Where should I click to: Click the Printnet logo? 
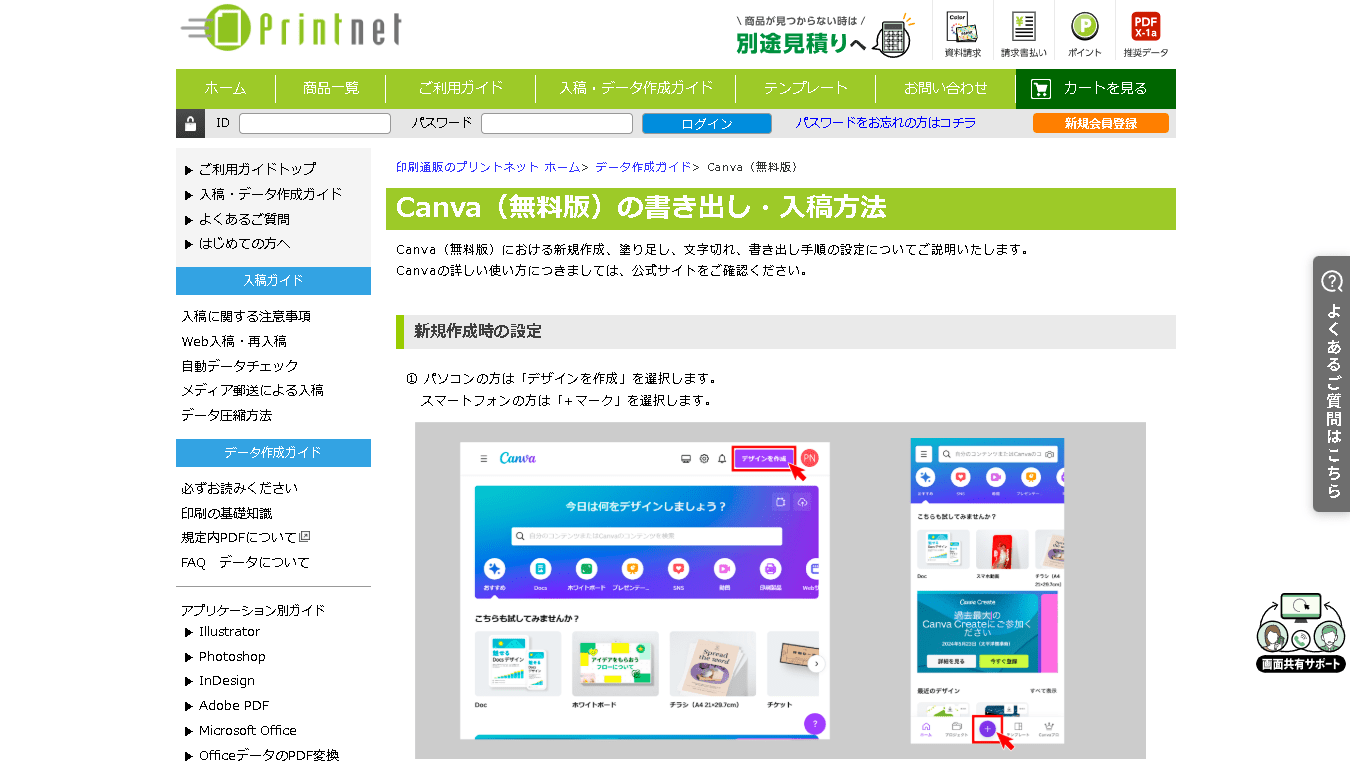[x=291, y=28]
